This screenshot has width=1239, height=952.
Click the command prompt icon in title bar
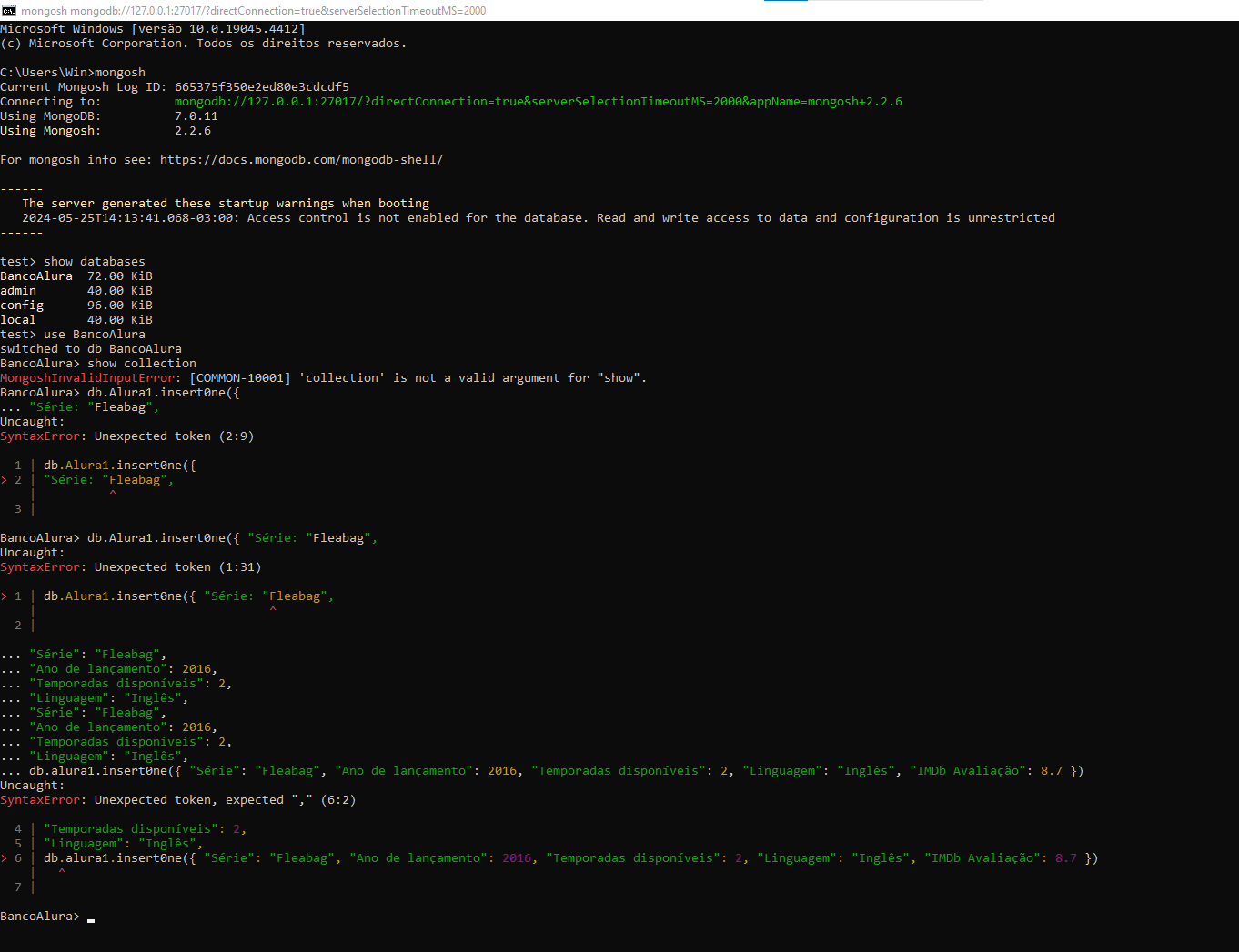tap(9, 10)
